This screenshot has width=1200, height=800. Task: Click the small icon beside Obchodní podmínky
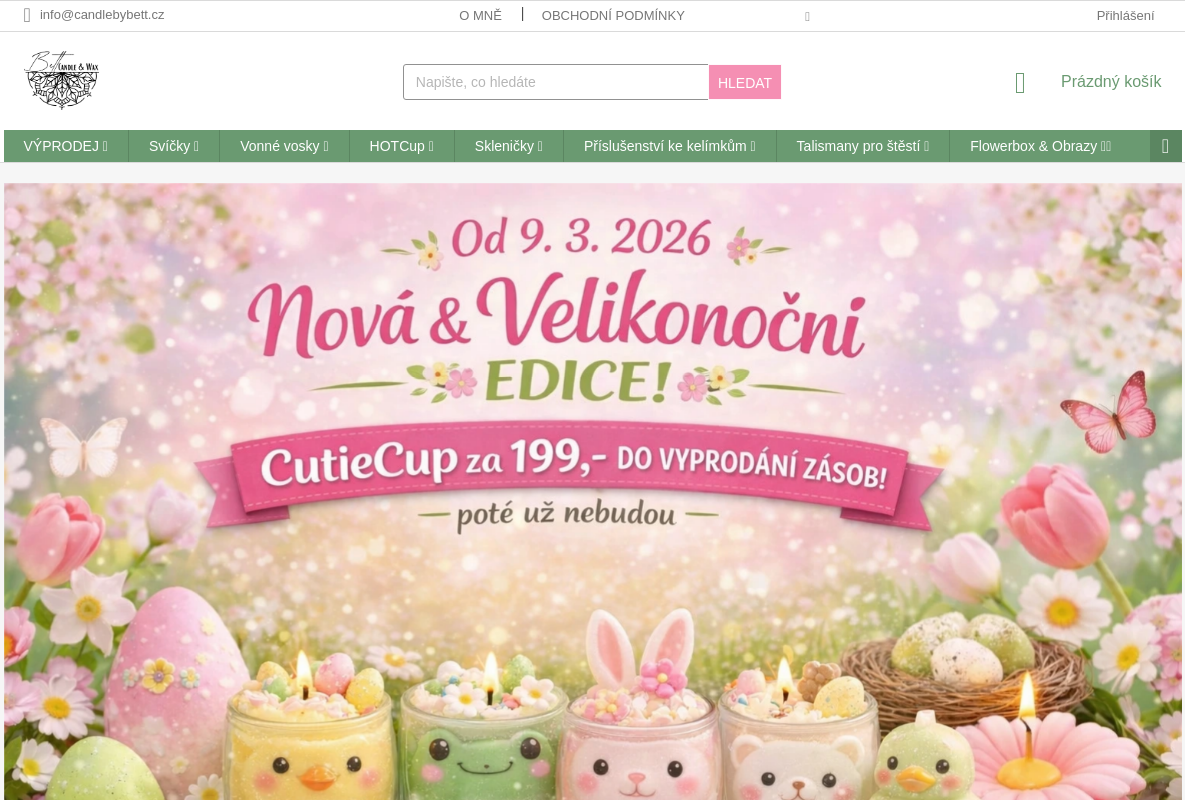click(807, 17)
